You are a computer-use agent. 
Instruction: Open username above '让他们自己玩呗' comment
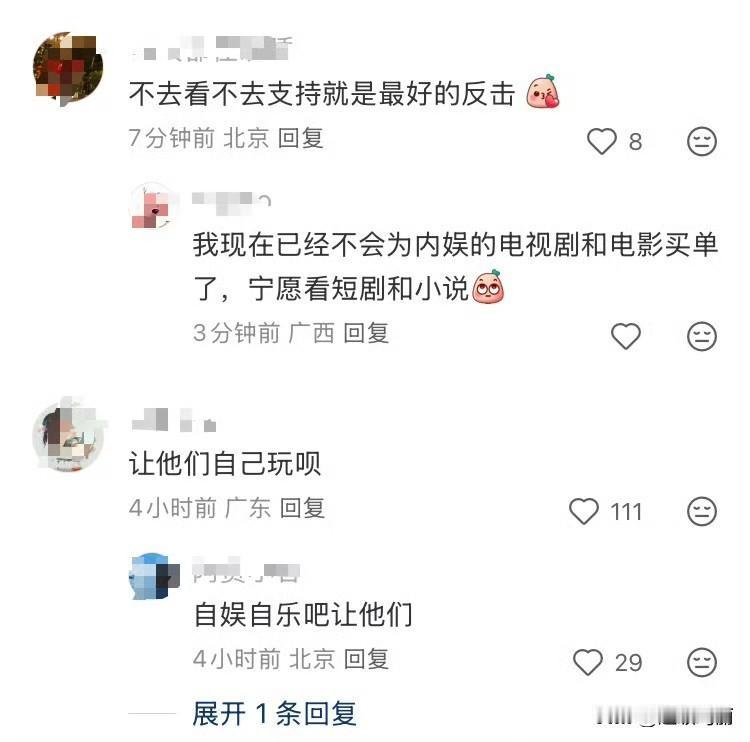173,420
